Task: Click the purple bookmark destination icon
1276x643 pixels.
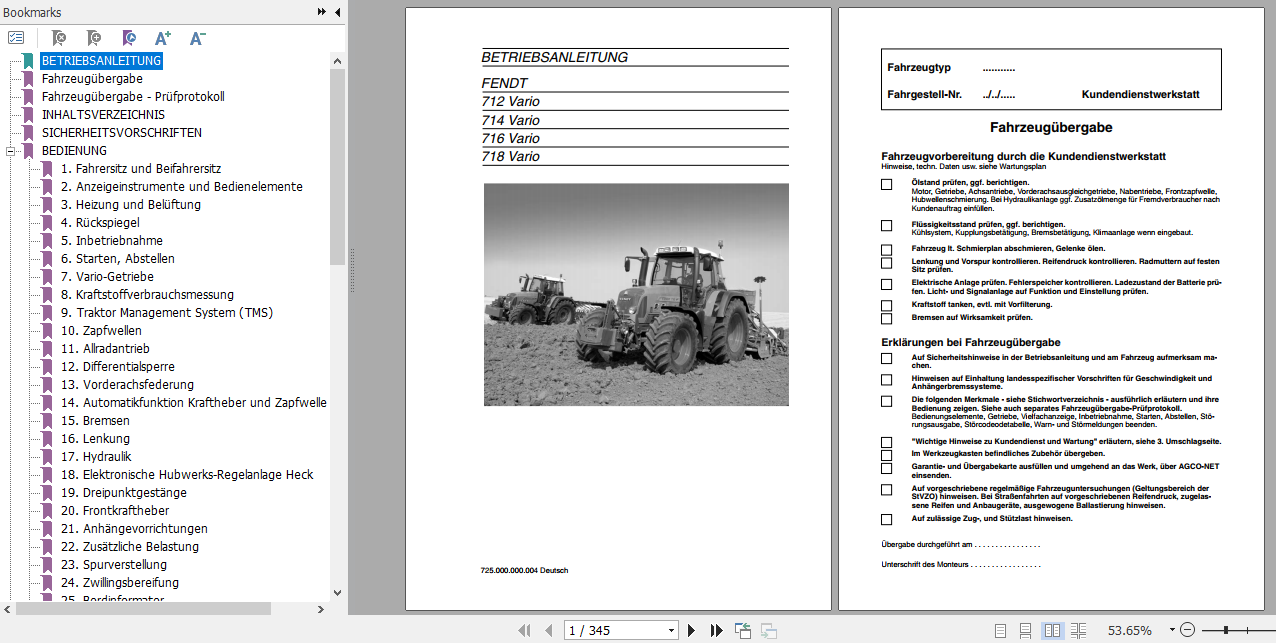Action: click(129, 38)
